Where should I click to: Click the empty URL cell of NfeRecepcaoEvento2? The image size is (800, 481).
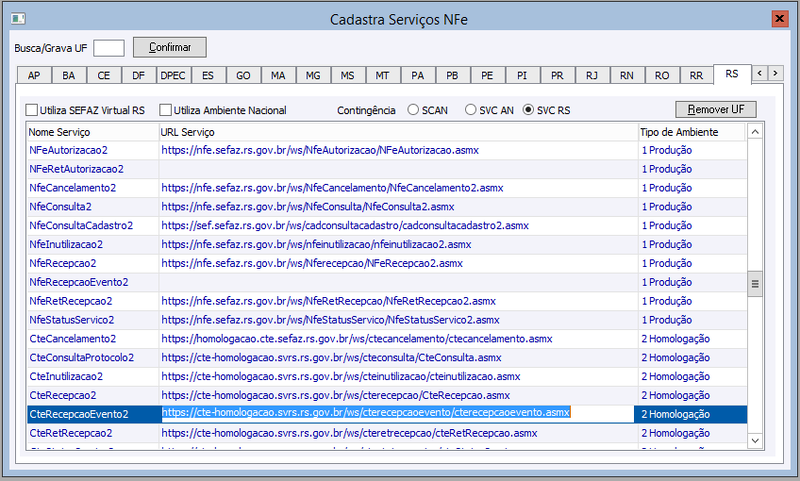[x=398, y=283]
